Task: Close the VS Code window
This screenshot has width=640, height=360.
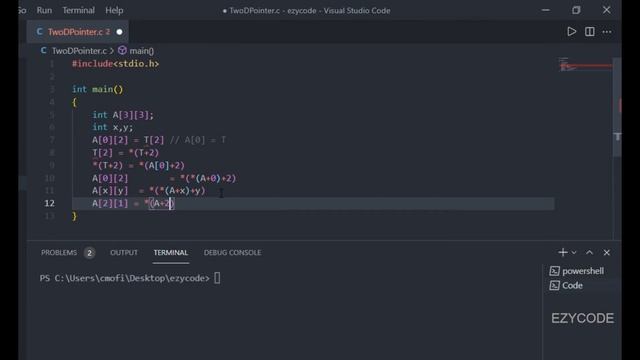Action: (607, 10)
